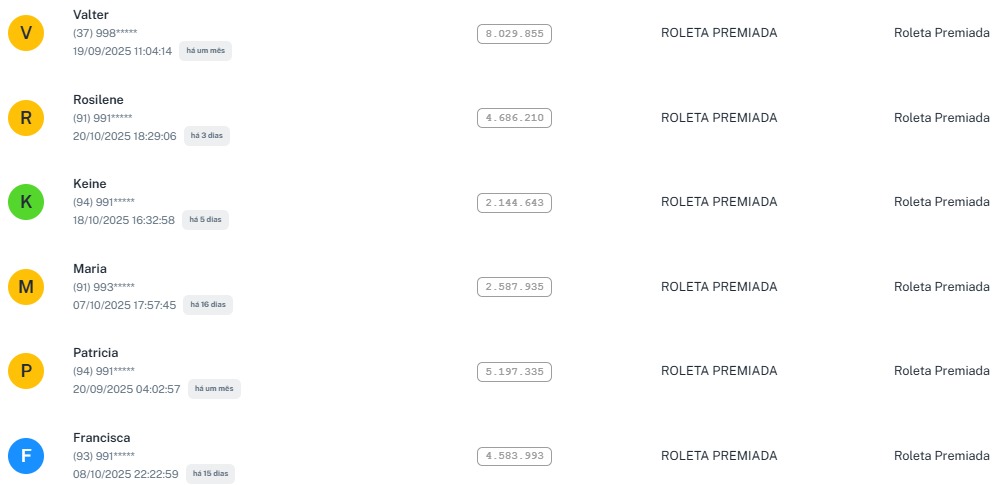Click Valter's yellow V avatar icon
1007x485 pixels.
[26, 34]
